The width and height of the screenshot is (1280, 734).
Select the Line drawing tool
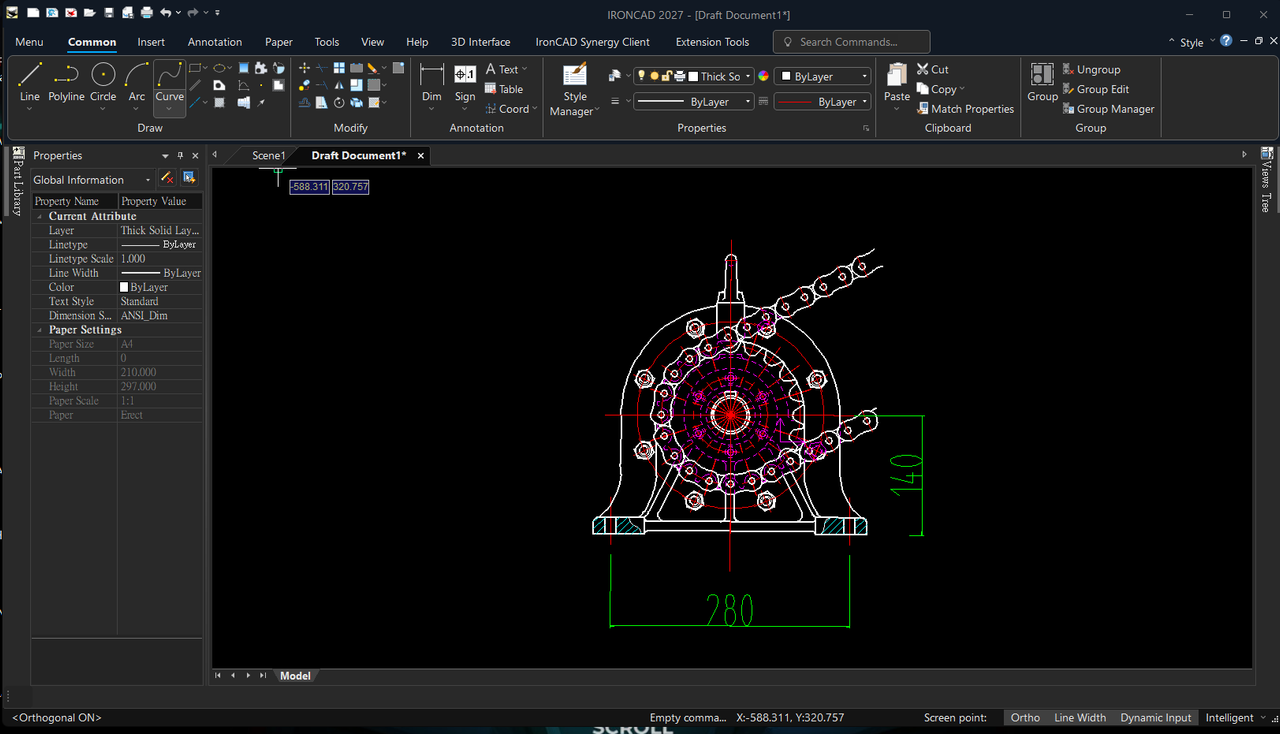(30, 82)
